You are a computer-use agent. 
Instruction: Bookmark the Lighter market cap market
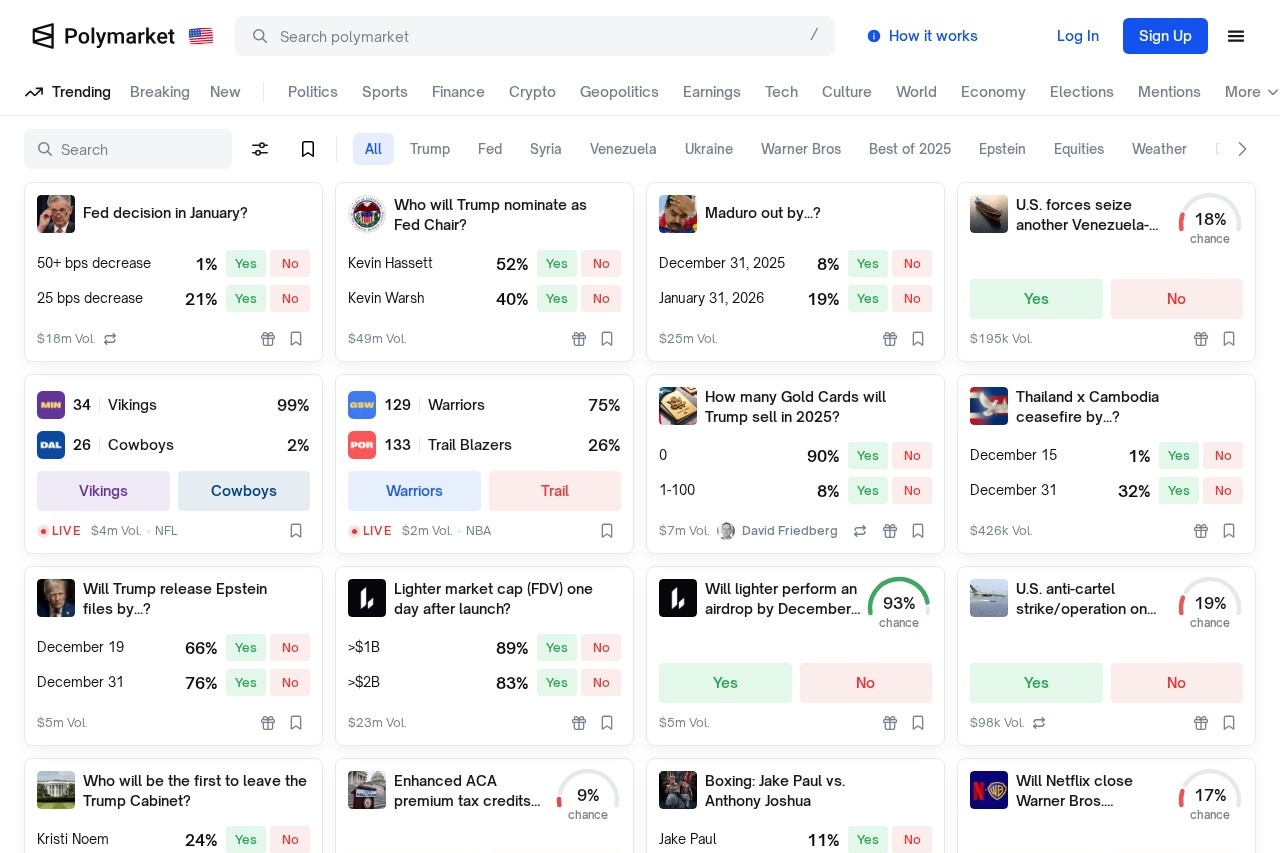[607, 723]
